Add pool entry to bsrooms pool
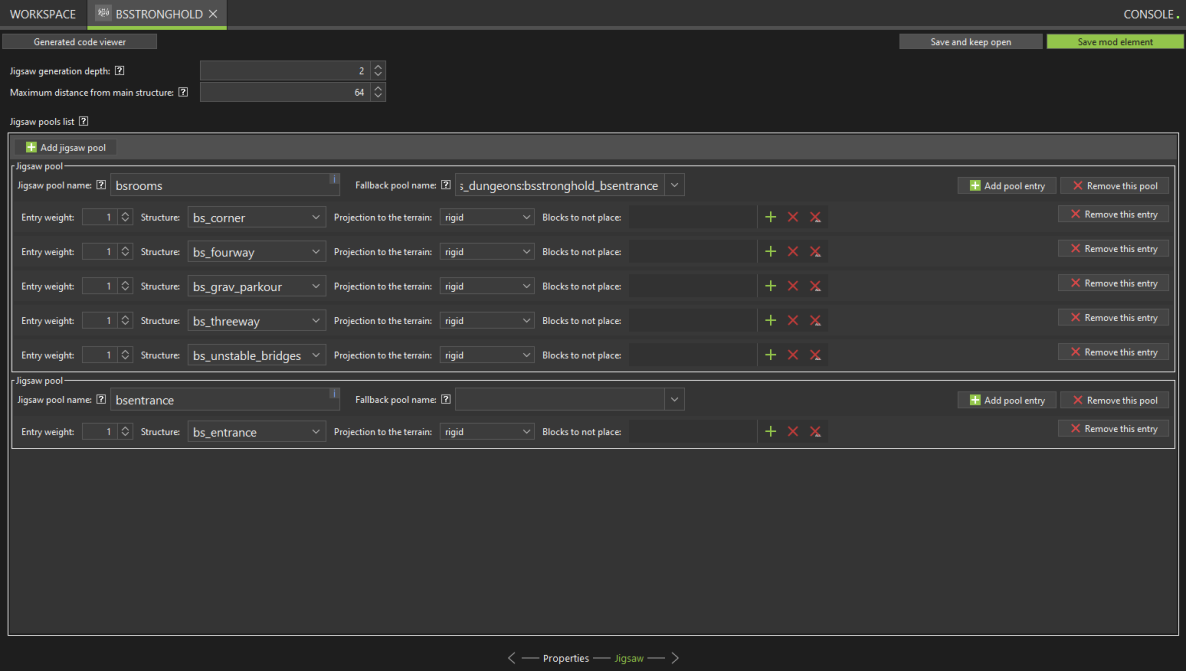 pos(1007,185)
